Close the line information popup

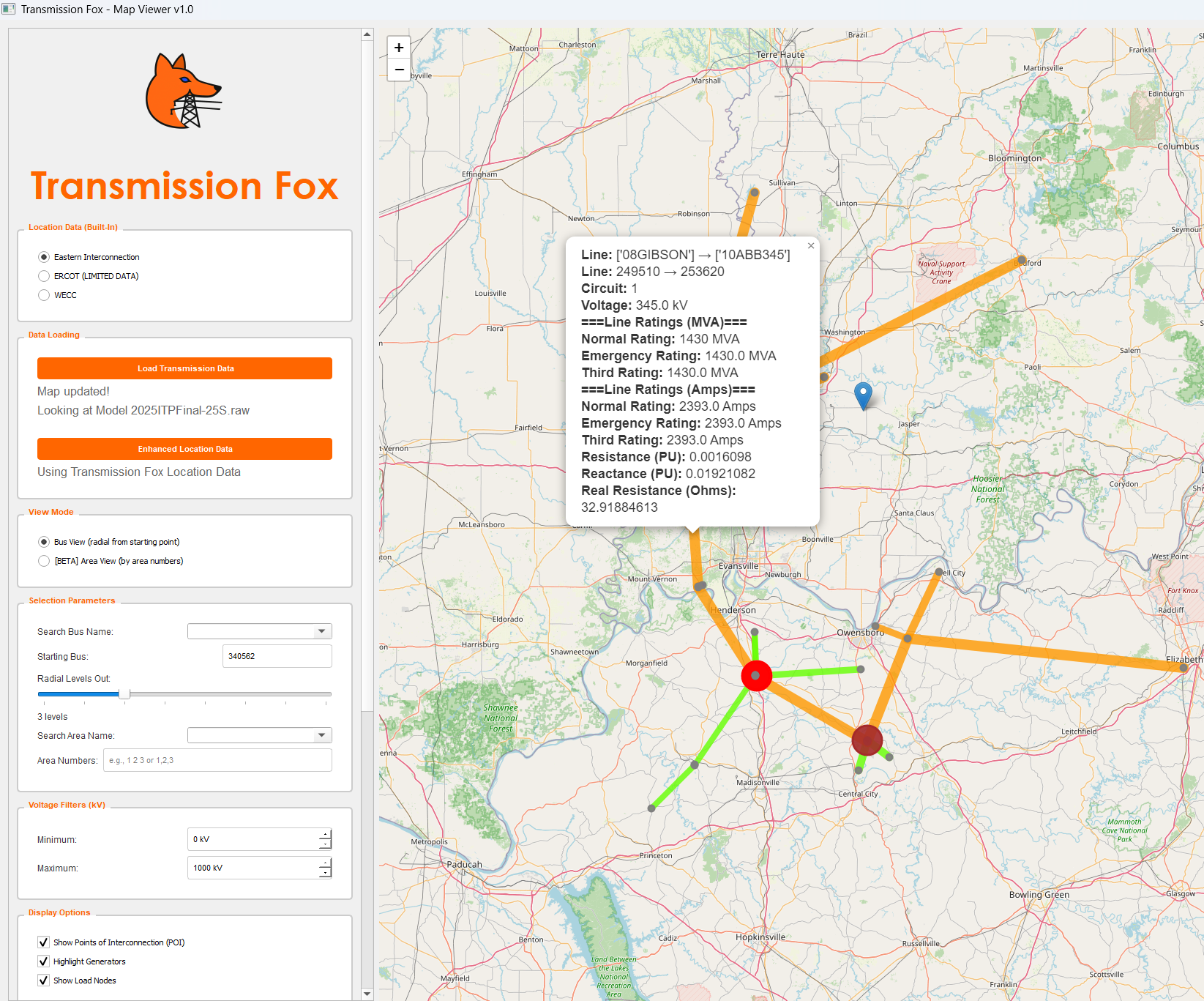pyautogui.click(x=810, y=246)
